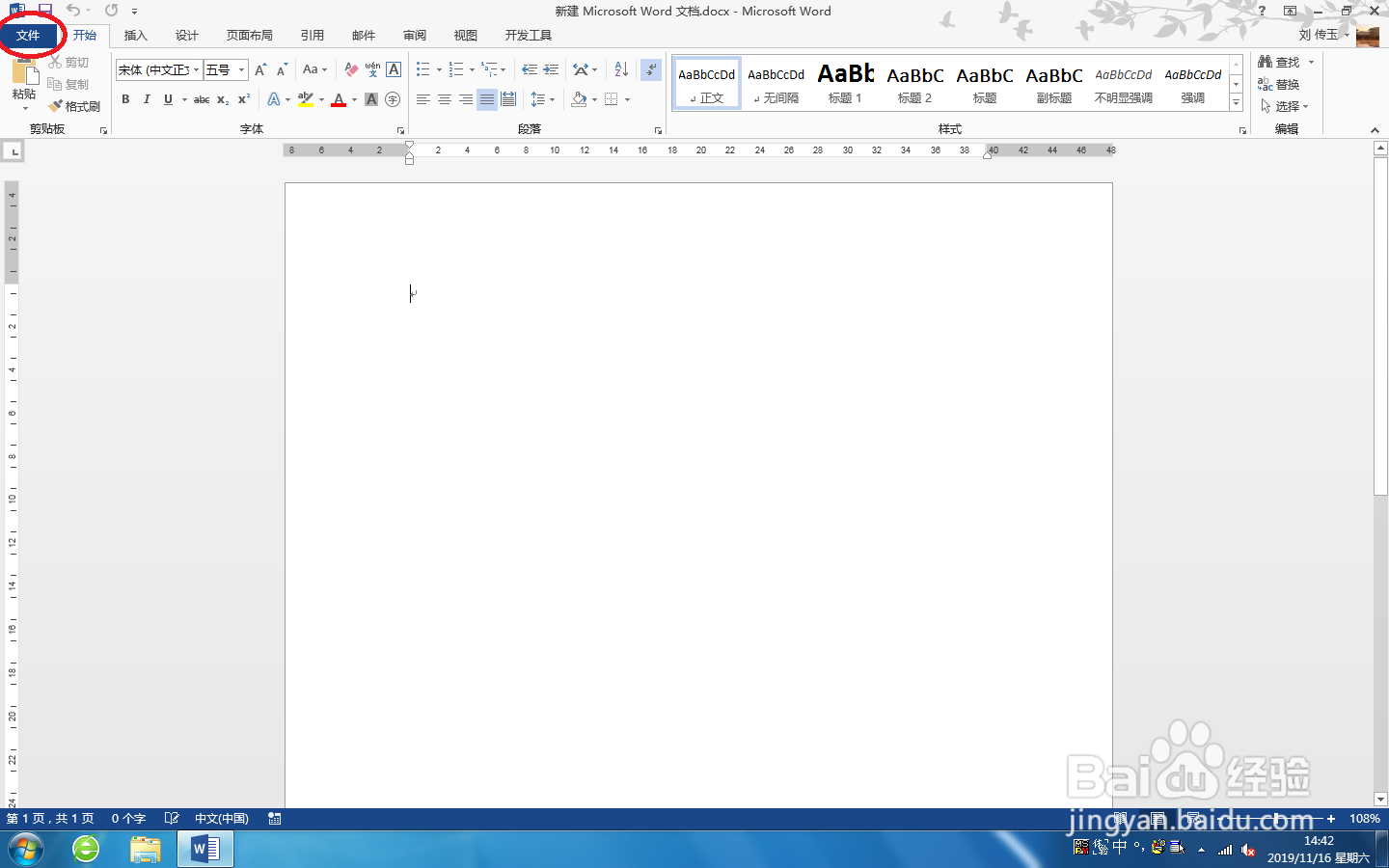Click the bullets list icon
Viewport: 1389px width, 868px height.
(422, 69)
